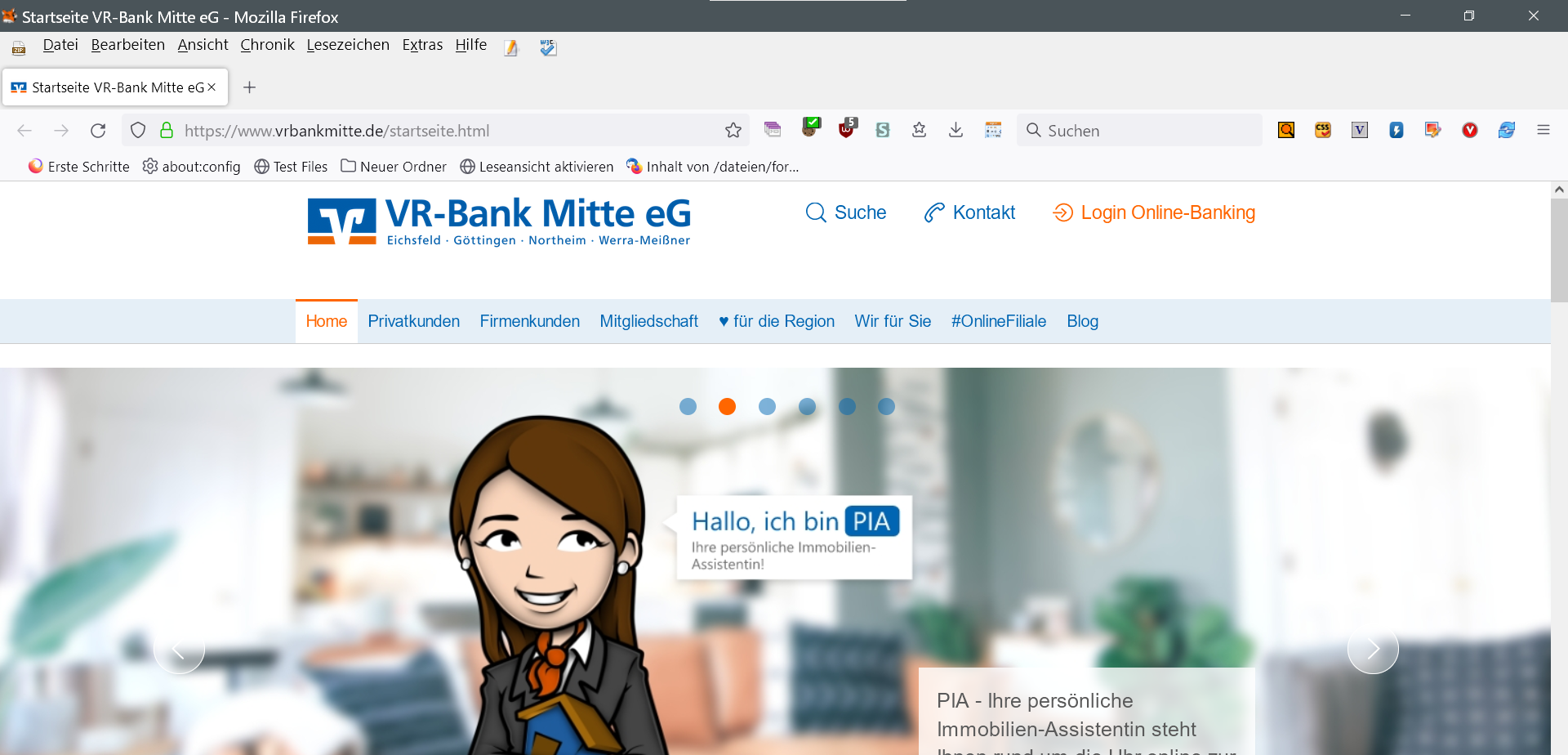Select the fourth carousel slide dot
The height and width of the screenshot is (755, 1568).
808,406
